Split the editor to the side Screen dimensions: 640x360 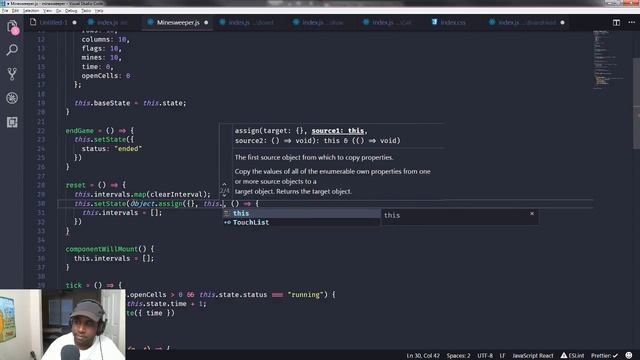tap(616, 22)
